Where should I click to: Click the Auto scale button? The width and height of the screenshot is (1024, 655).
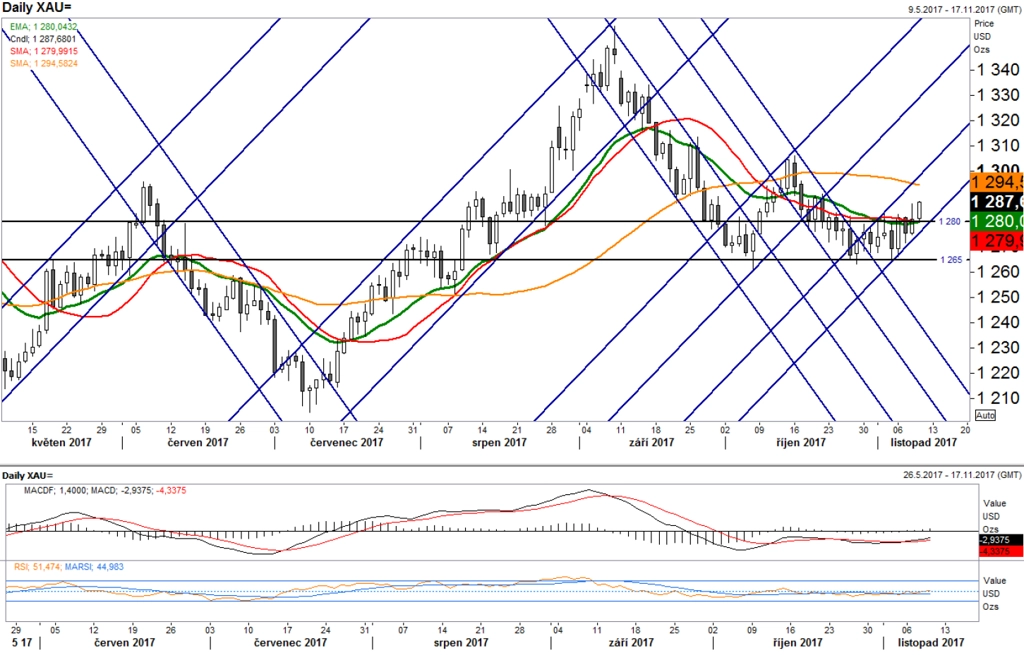click(x=985, y=415)
